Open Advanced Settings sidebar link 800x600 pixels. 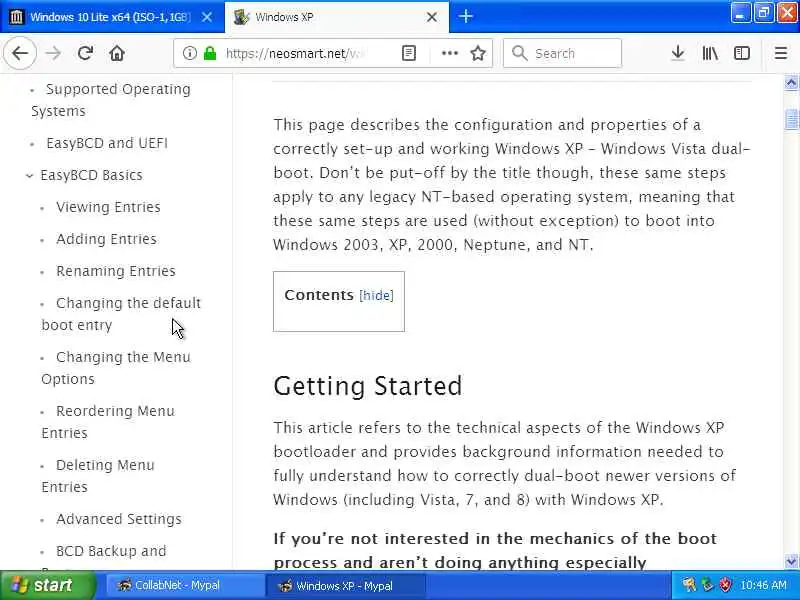pos(119,519)
